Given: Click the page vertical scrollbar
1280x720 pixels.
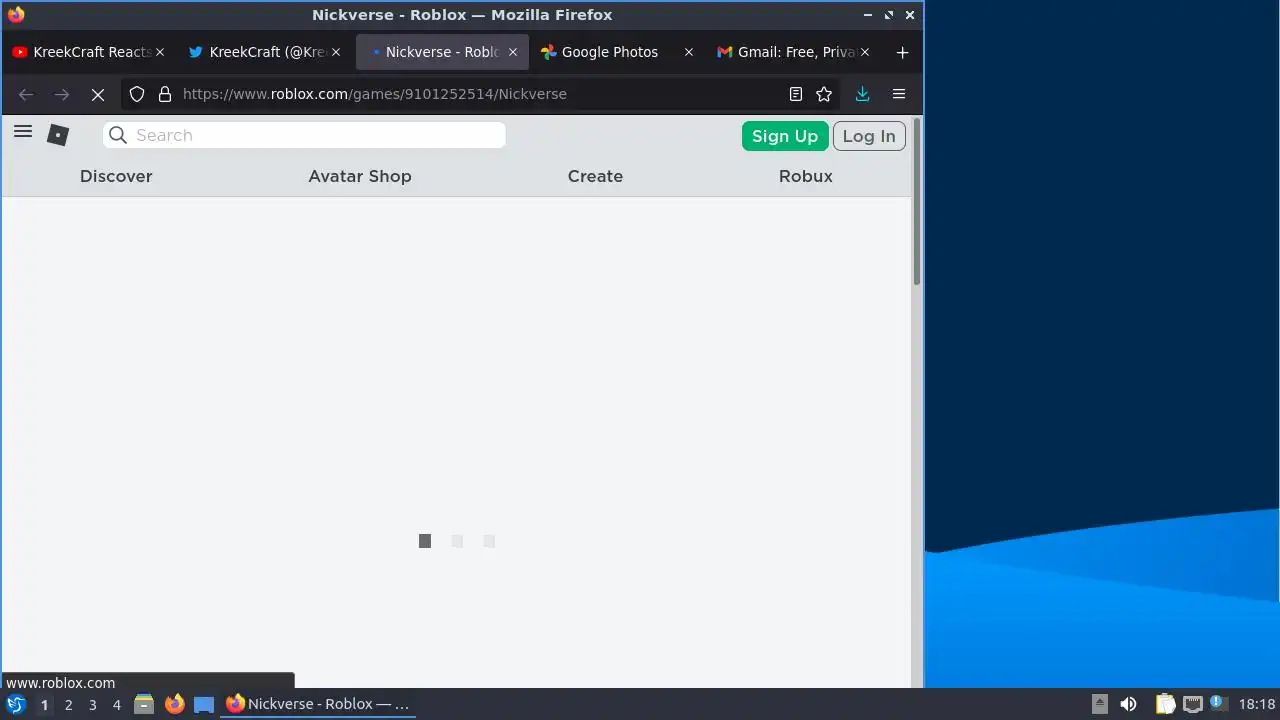Looking at the screenshot, I should (917, 203).
